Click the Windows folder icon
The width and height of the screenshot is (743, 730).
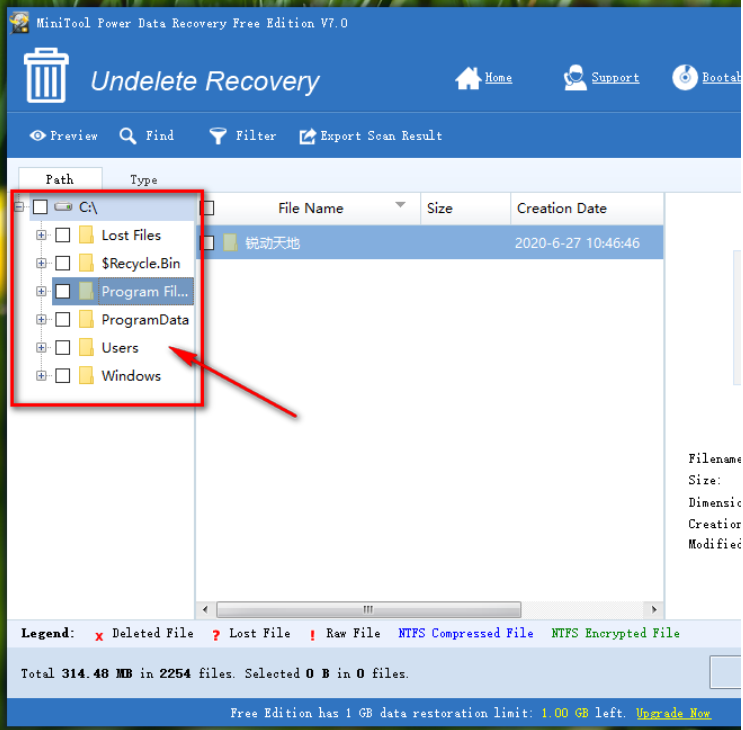tap(86, 376)
